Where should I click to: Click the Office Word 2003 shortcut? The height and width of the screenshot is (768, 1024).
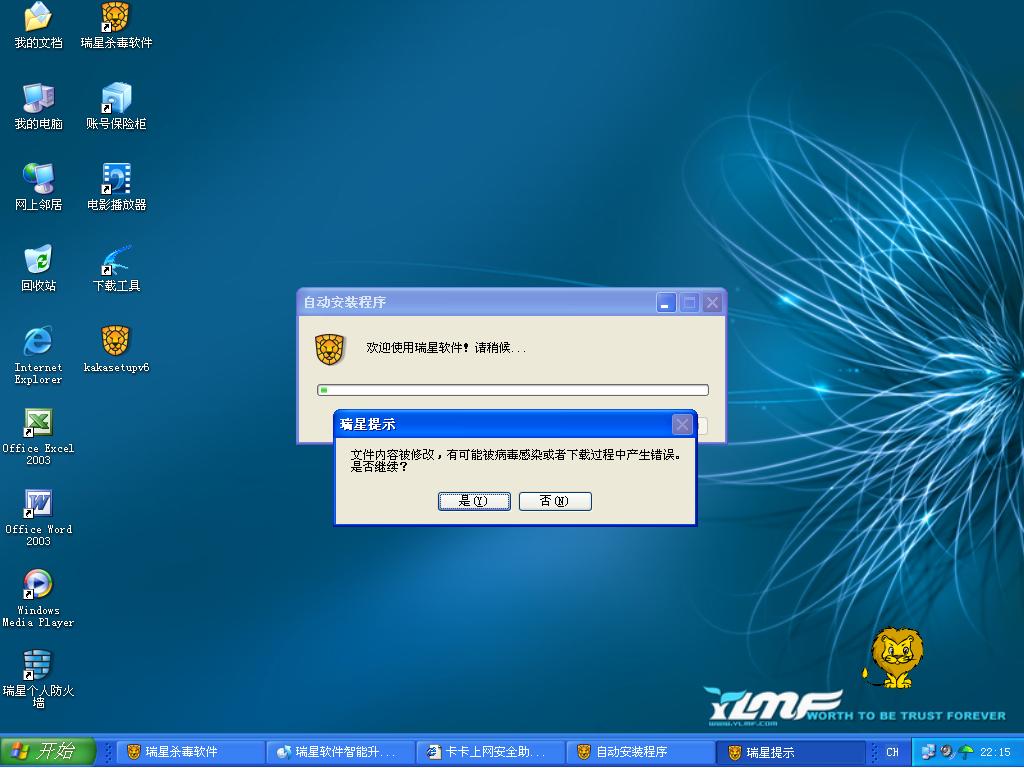[x=38, y=517]
